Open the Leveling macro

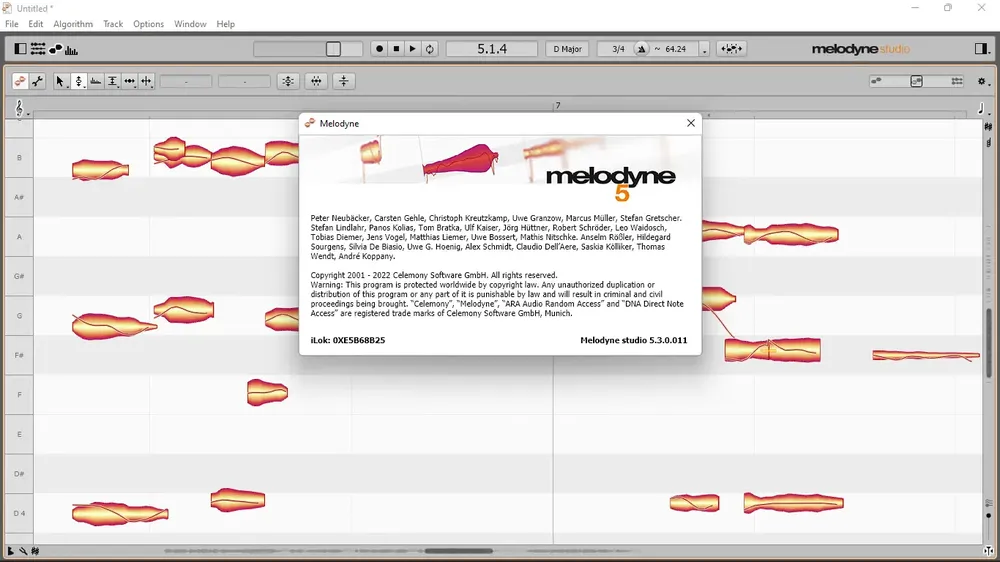344,81
